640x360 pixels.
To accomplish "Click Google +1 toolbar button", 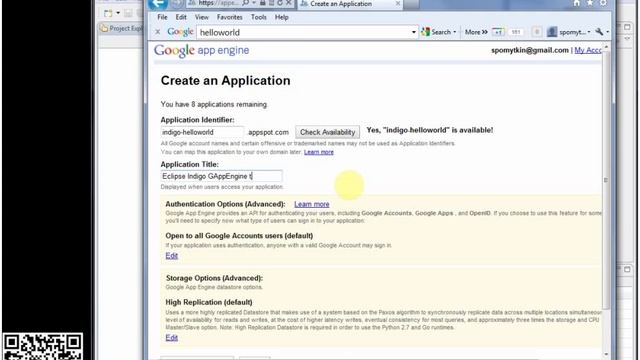I will 498,32.
